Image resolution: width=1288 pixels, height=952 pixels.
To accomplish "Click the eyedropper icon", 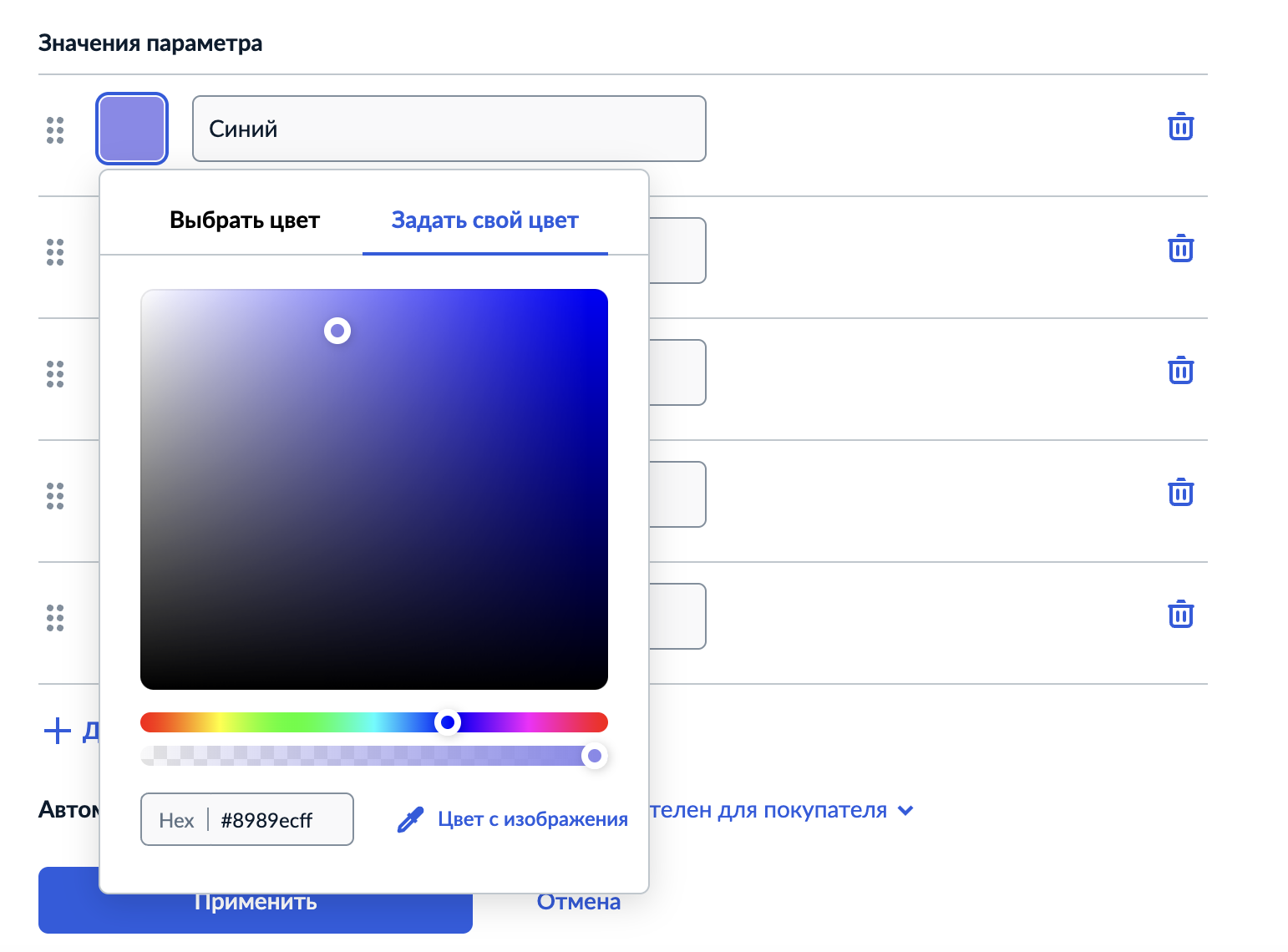I will tap(410, 820).
